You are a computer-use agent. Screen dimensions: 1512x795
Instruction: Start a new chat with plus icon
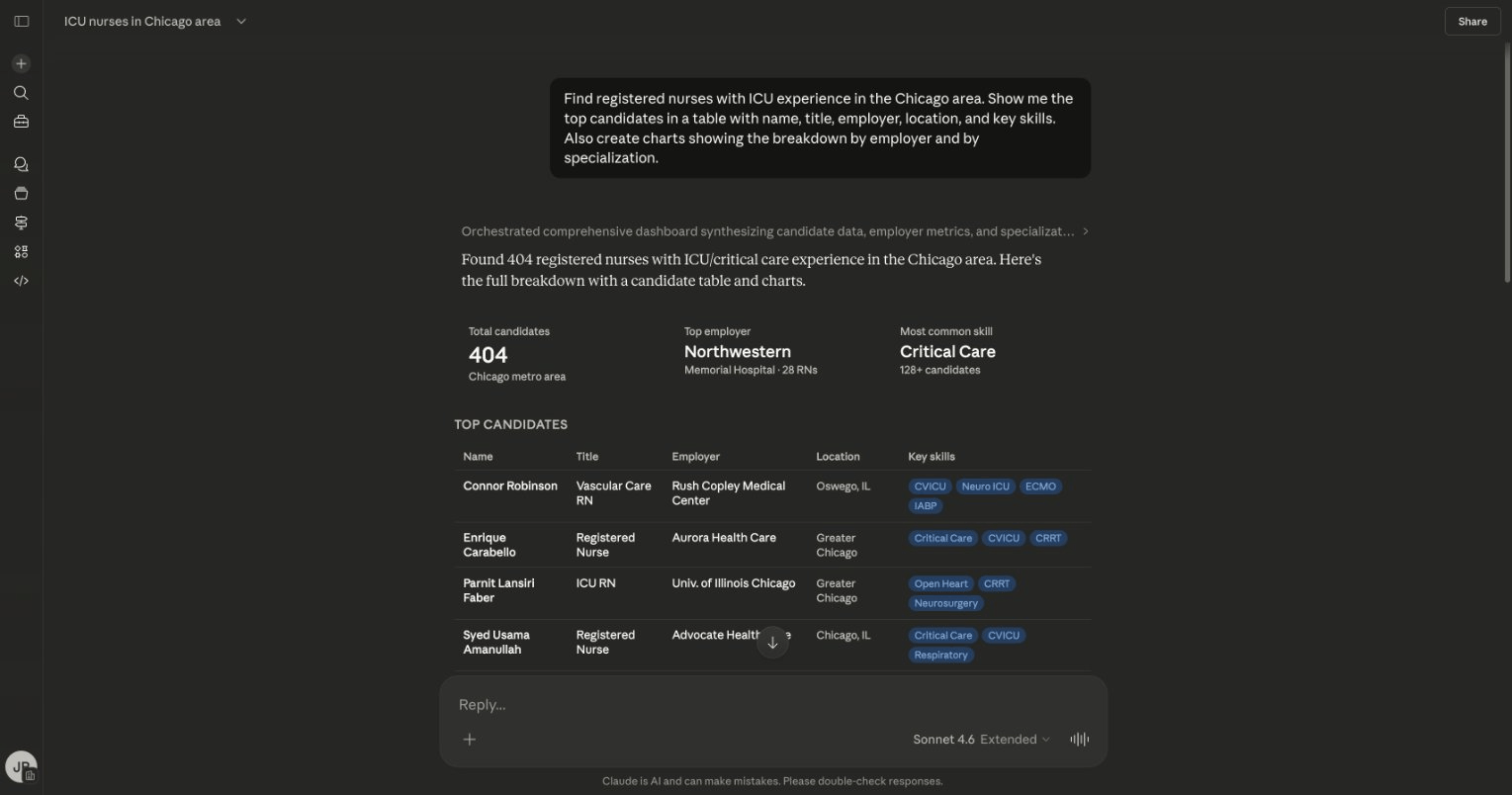(x=21, y=63)
